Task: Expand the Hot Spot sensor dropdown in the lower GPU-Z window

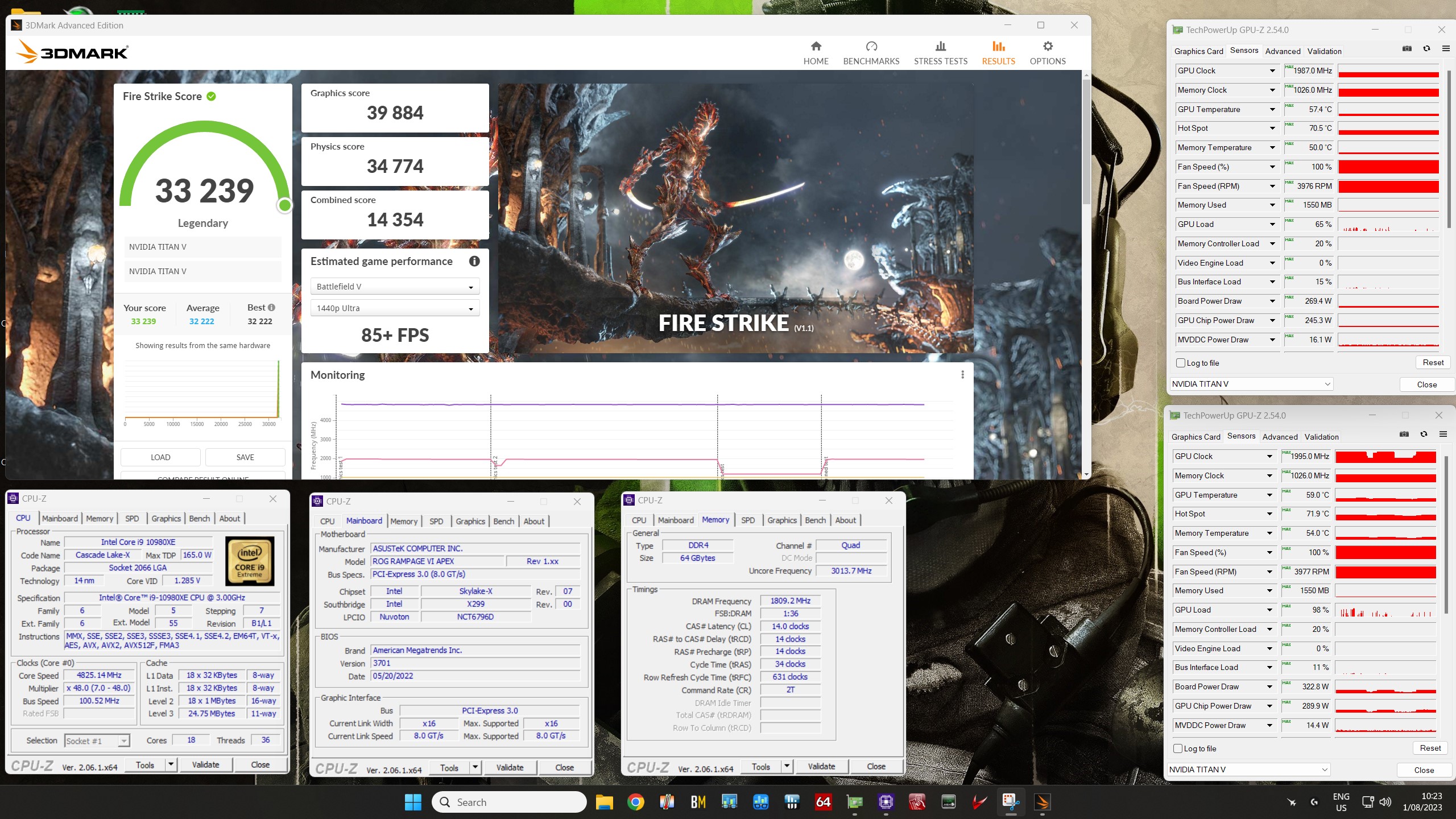Action: [x=1269, y=514]
